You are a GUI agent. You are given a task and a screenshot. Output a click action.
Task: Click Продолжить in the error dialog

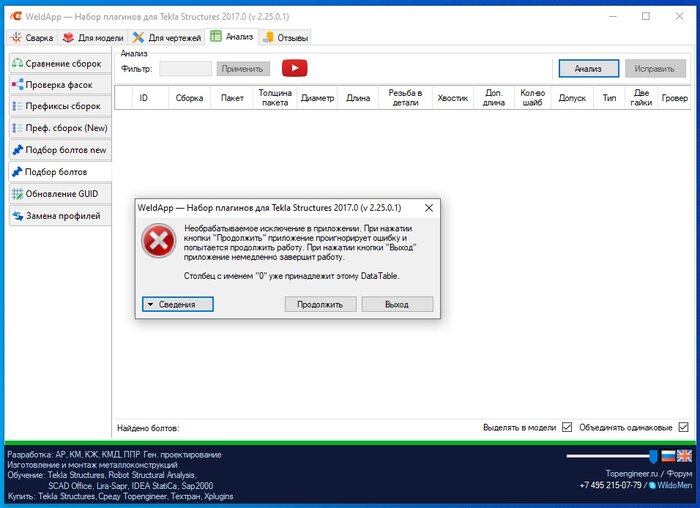coord(321,304)
